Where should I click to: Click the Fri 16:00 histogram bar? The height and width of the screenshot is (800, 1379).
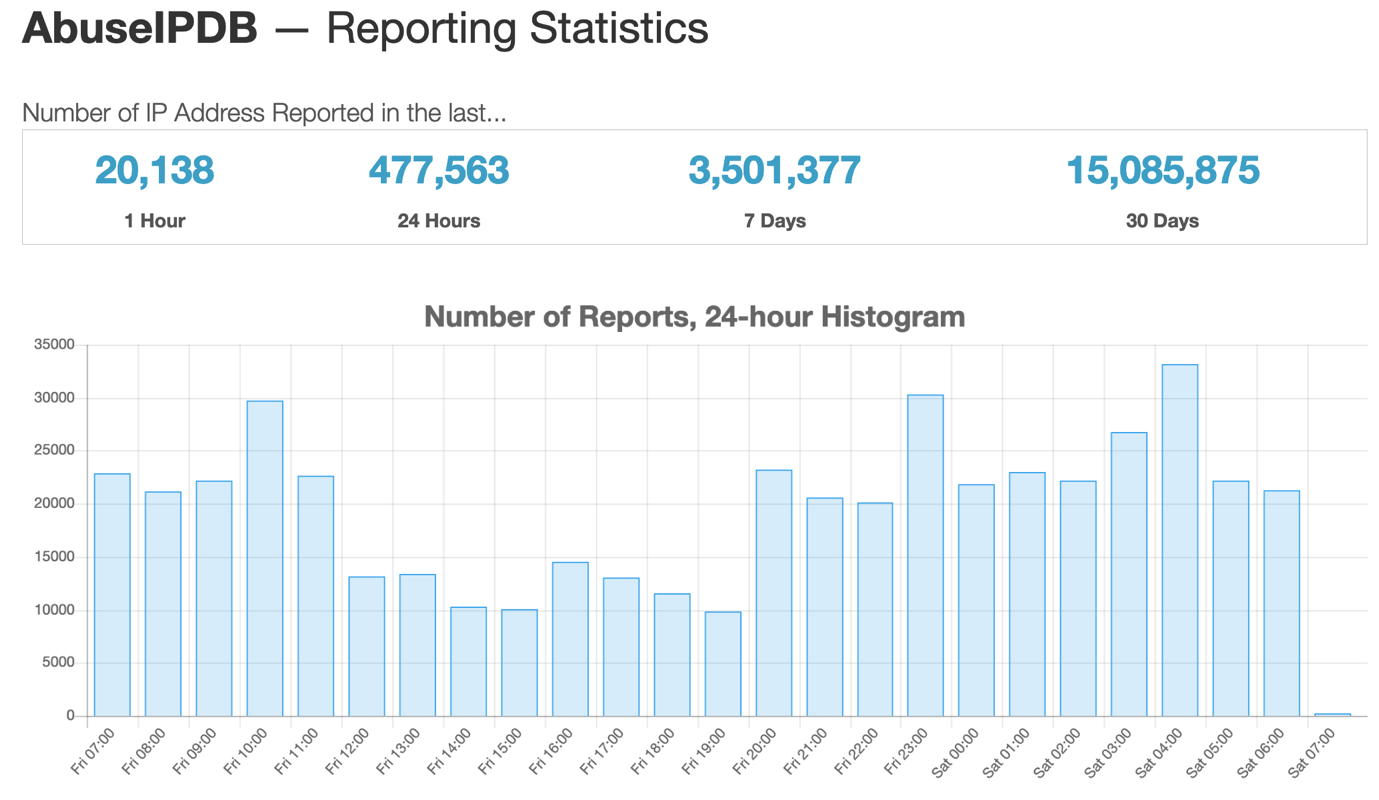click(x=570, y=639)
